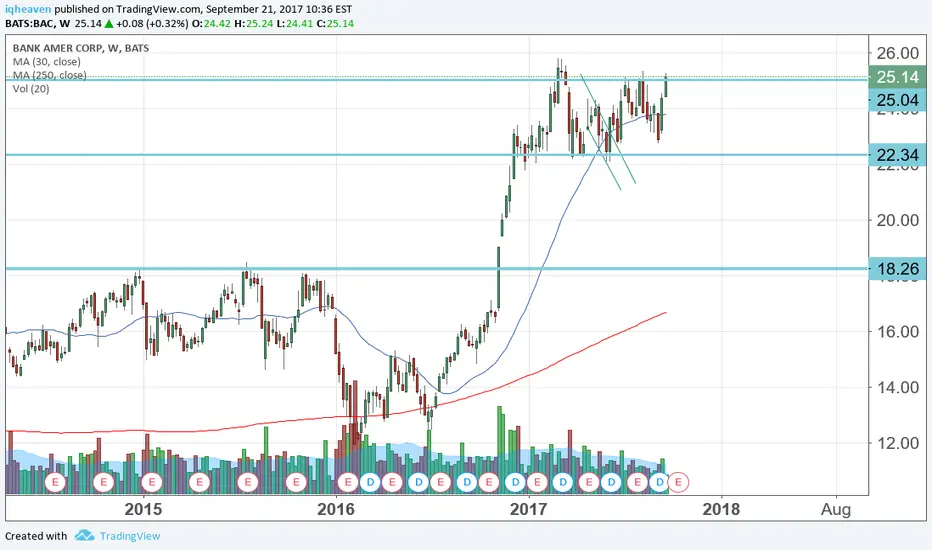Screen dimensions: 932x550
Task: Open the TradingView link beside Created with
Action: tap(130, 536)
